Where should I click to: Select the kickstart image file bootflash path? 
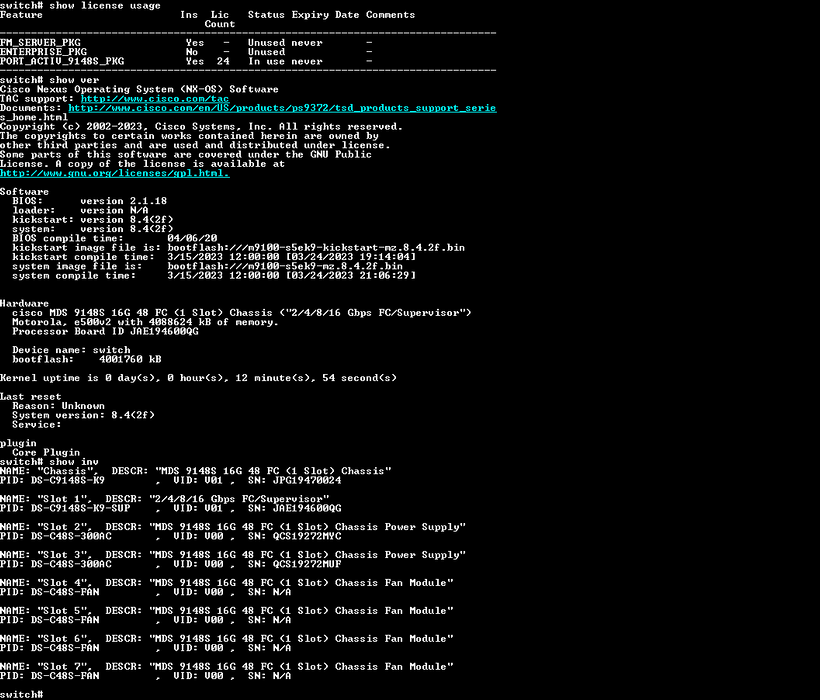point(316,247)
